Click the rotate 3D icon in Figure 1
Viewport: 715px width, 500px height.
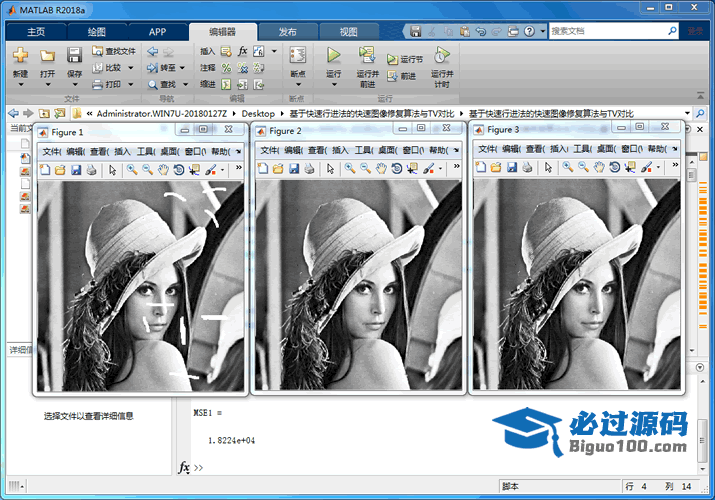(x=179, y=170)
